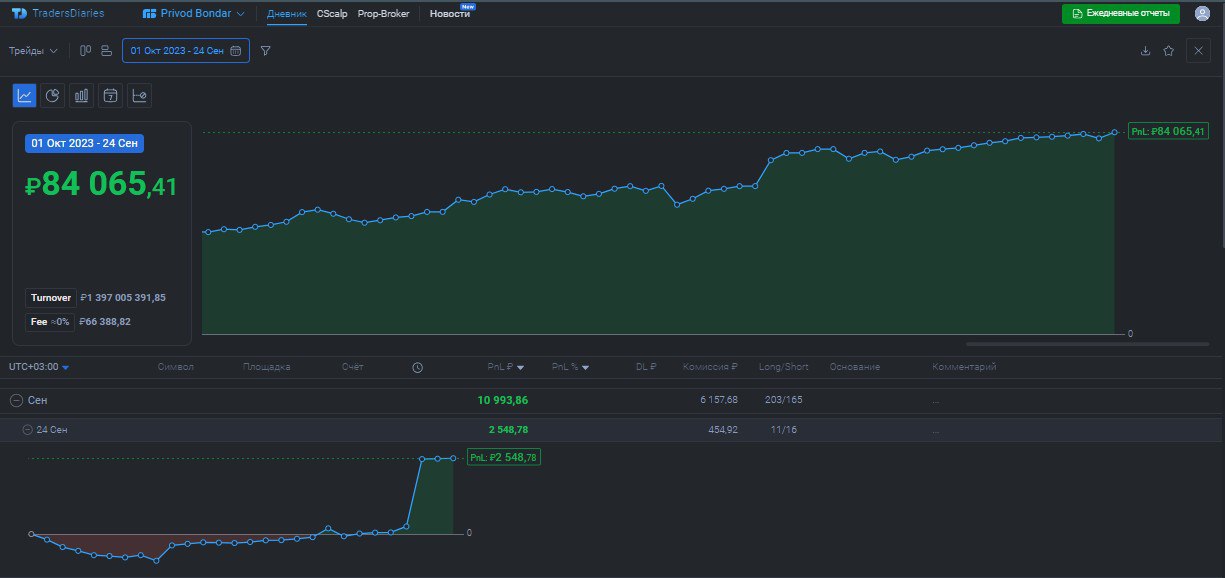Open the user profile avatar
The image size is (1225, 578).
point(1202,14)
